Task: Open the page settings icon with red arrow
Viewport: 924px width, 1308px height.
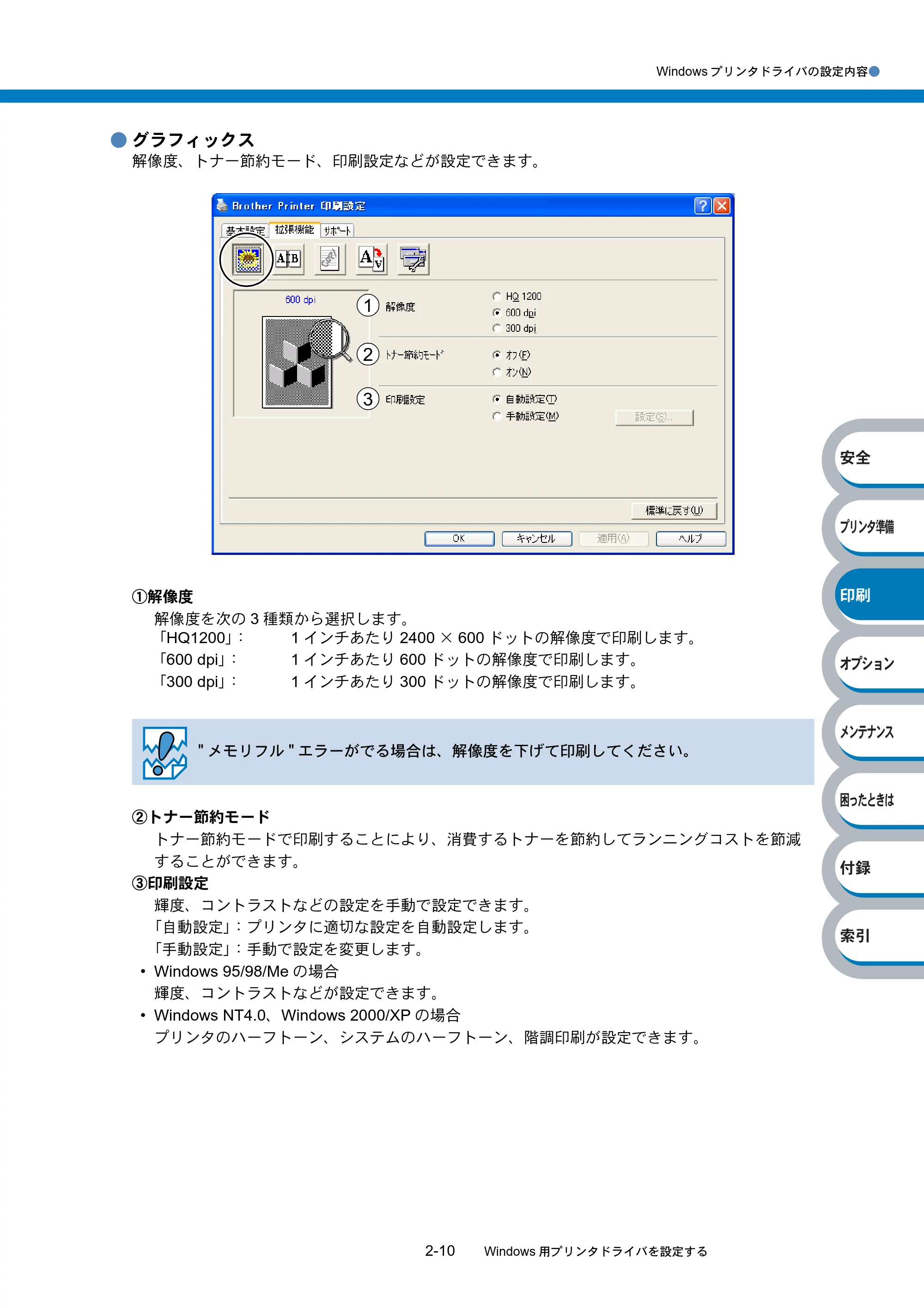Action: click(371, 259)
